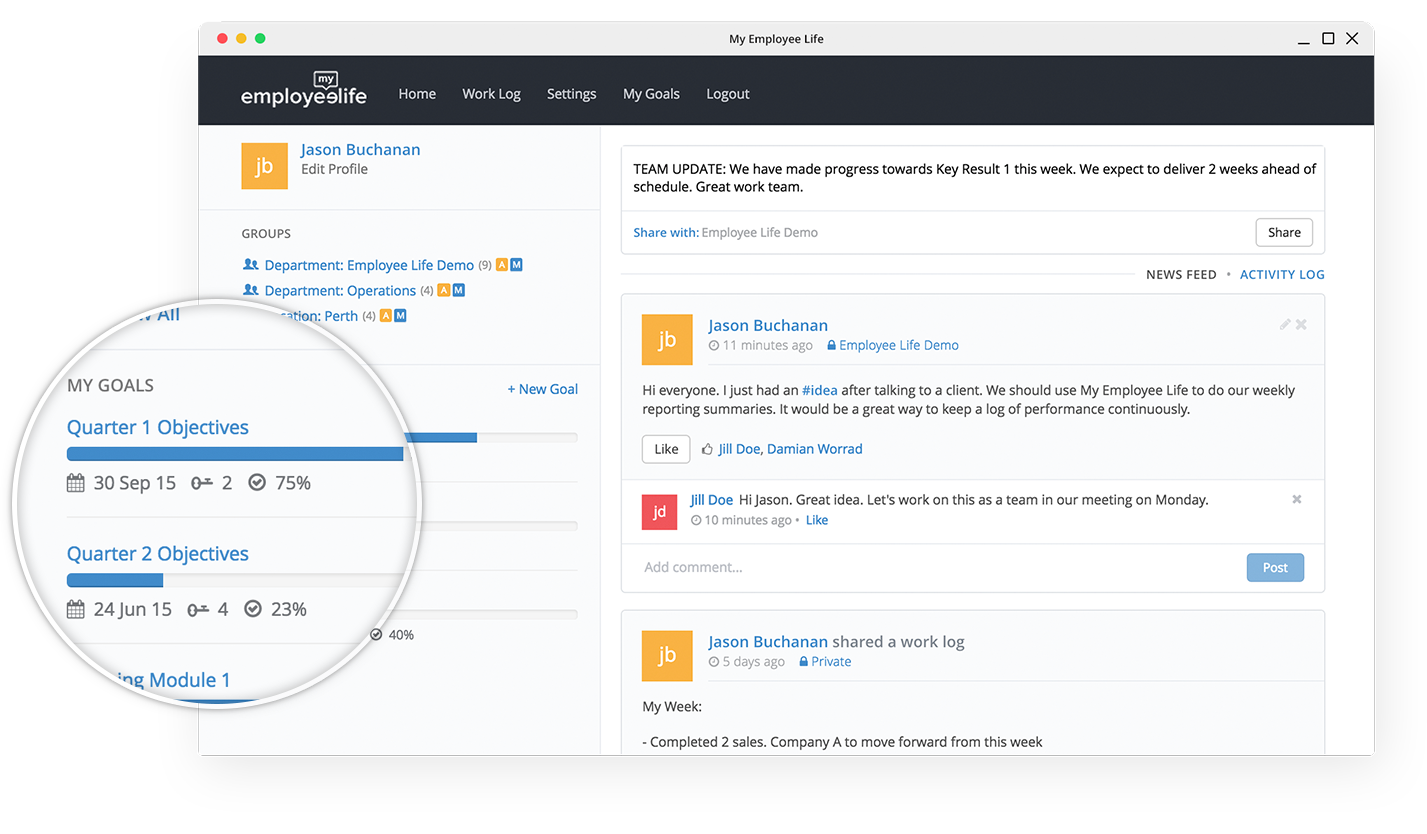
Task: Delete Jason's idea post with the X icon
Action: coord(1301,324)
